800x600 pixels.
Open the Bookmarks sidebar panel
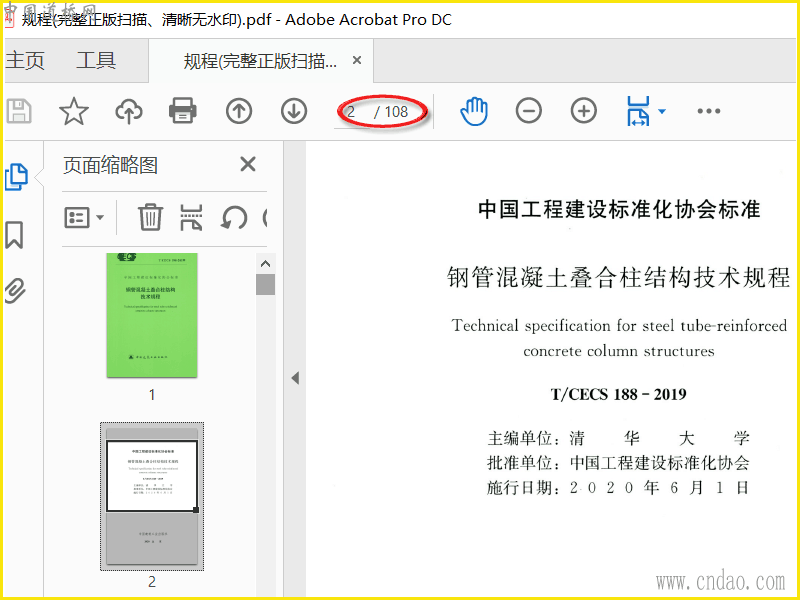click(x=14, y=235)
